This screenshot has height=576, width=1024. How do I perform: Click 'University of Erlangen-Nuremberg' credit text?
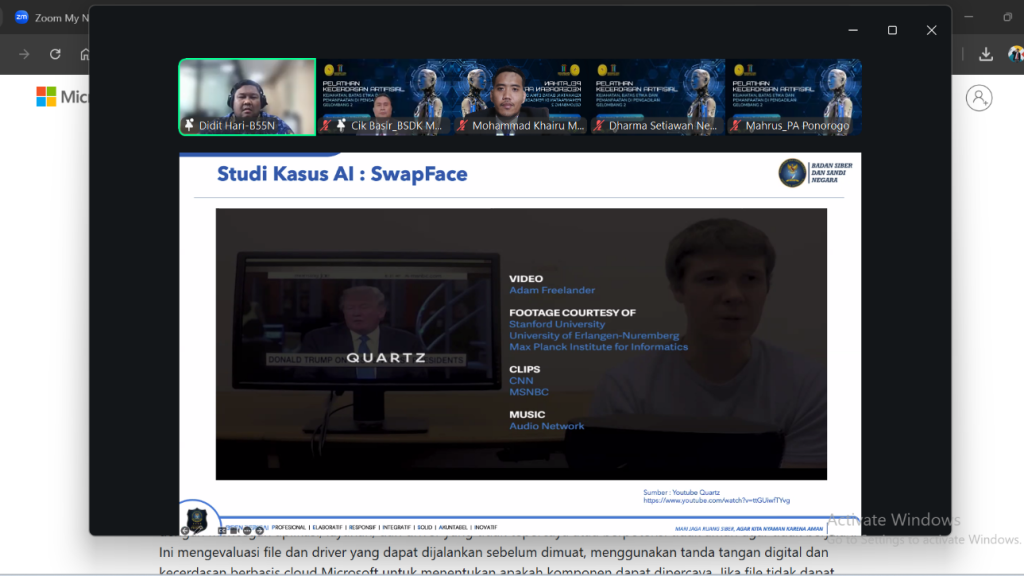pos(594,336)
